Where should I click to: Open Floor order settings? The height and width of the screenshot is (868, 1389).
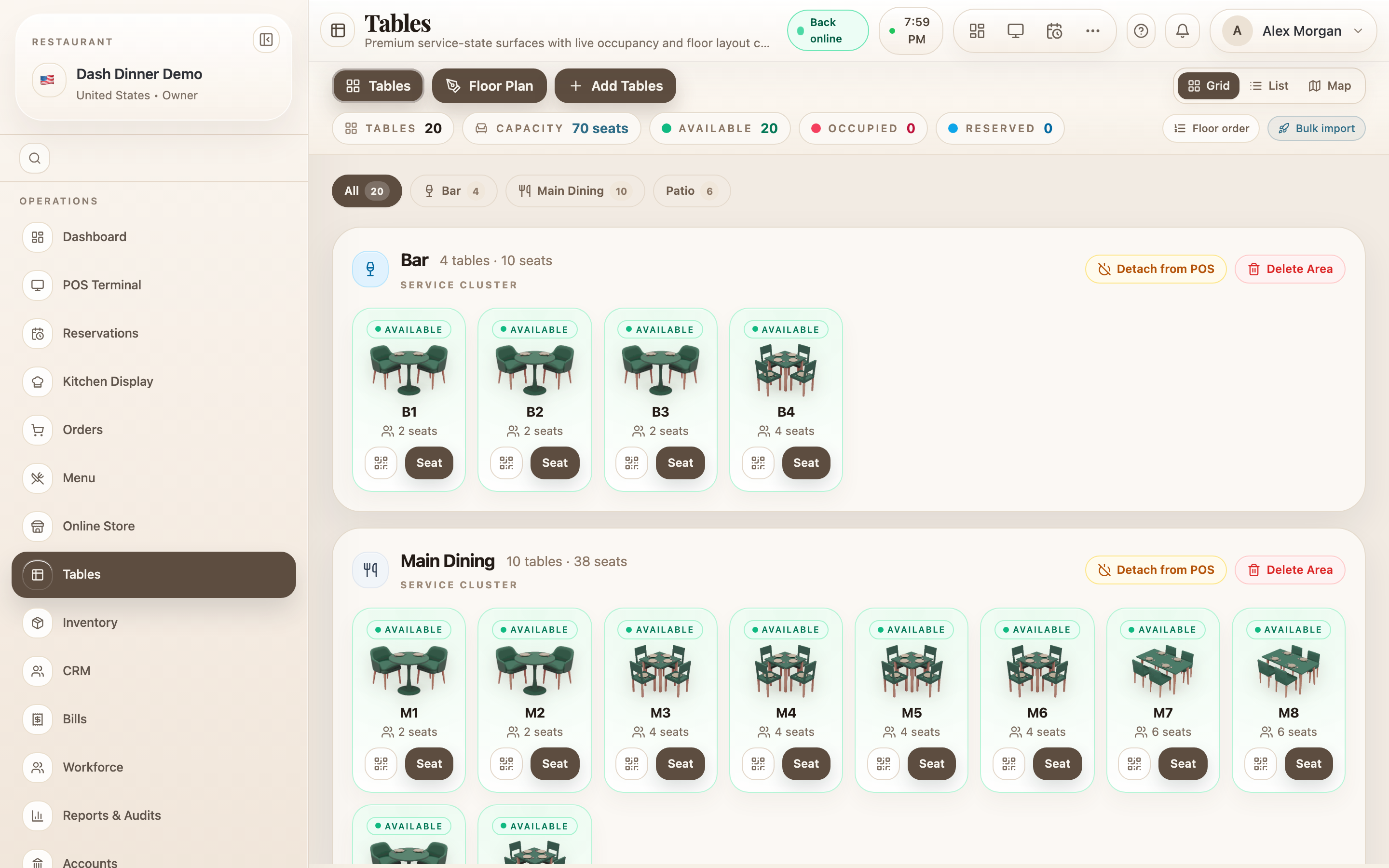[1211, 128]
